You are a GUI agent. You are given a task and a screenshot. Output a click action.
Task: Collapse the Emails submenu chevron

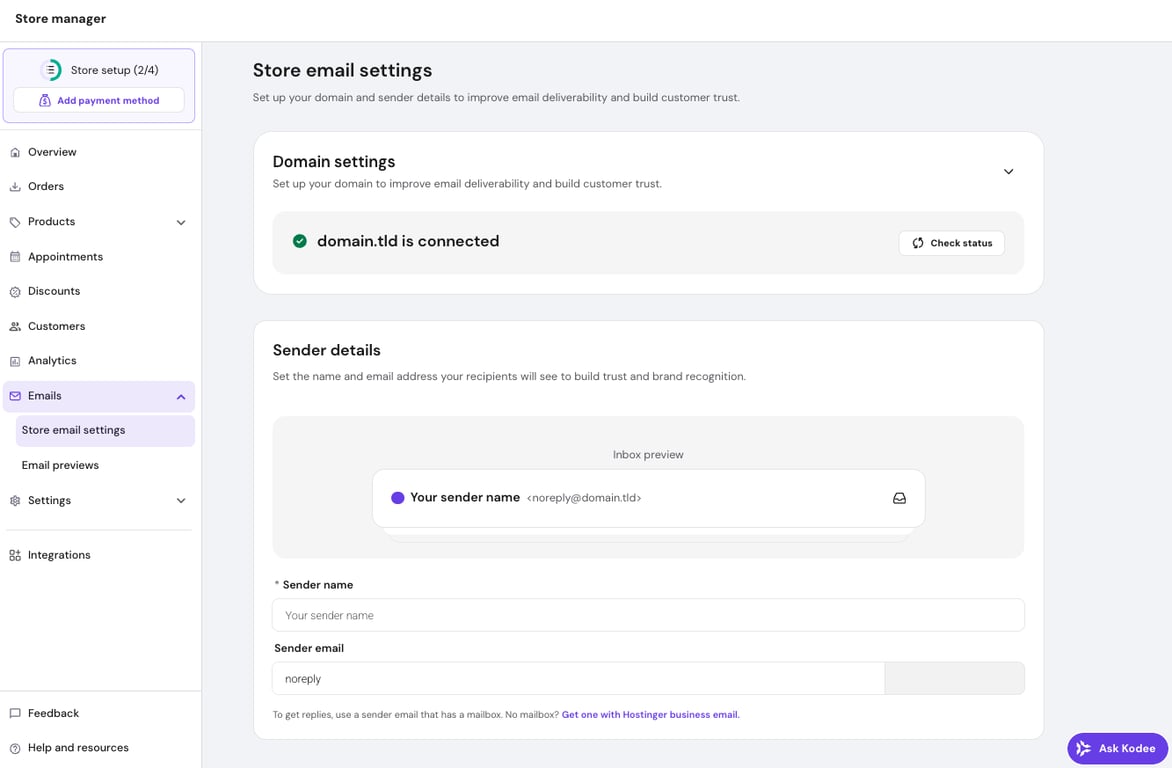click(181, 397)
